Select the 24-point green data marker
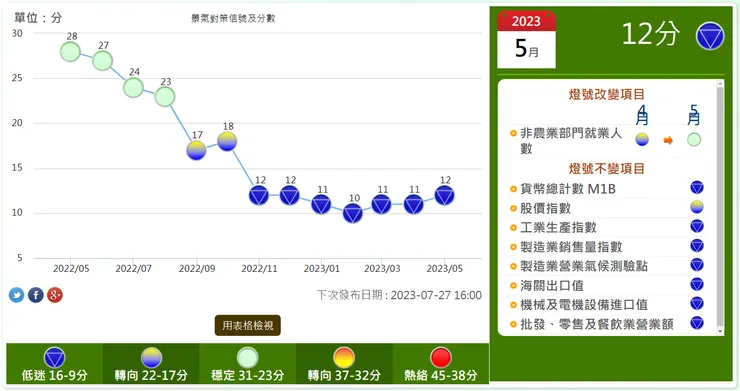The width and height of the screenshot is (740, 391). point(134,87)
